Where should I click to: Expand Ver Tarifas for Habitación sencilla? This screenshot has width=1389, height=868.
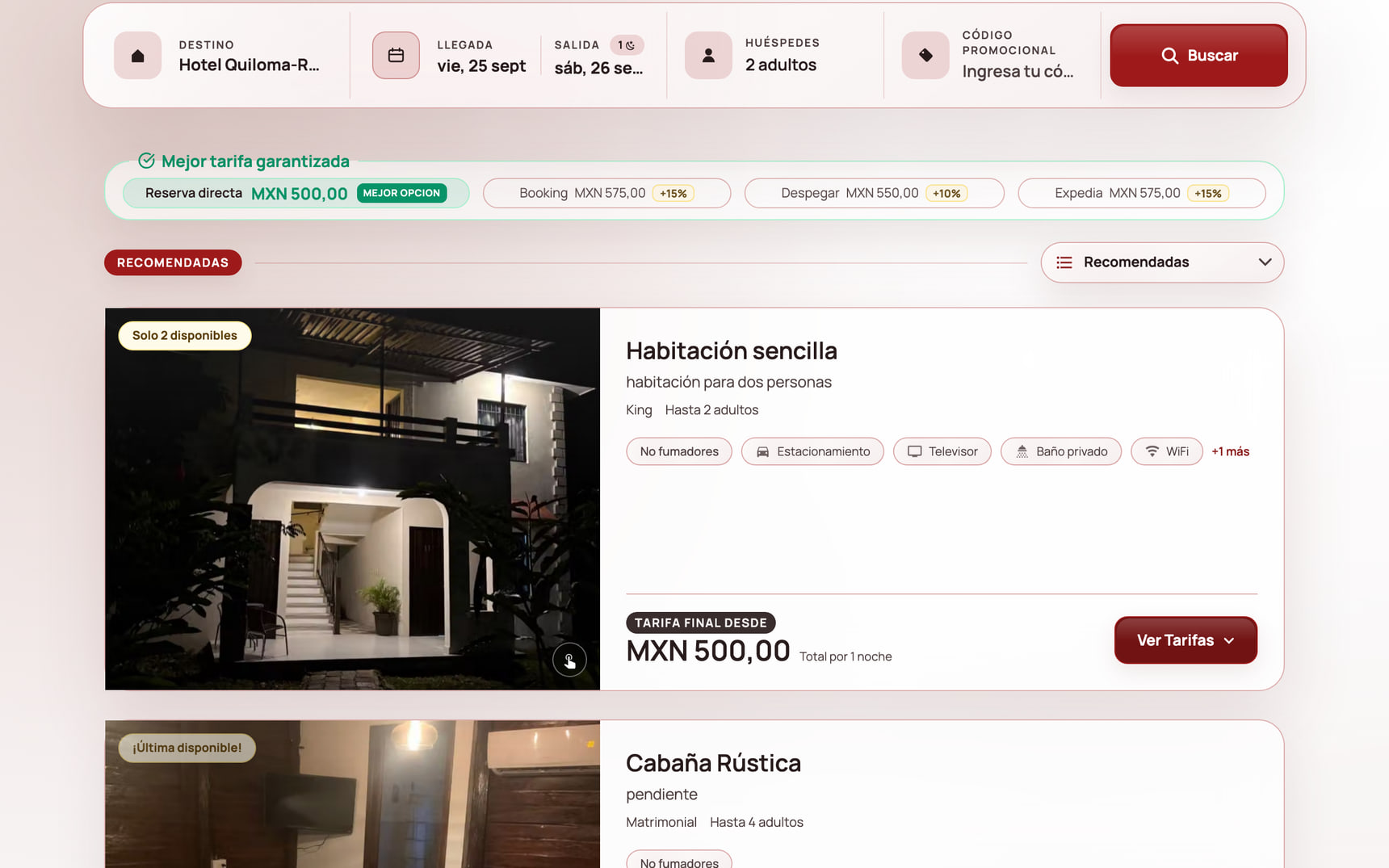pos(1185,640)
